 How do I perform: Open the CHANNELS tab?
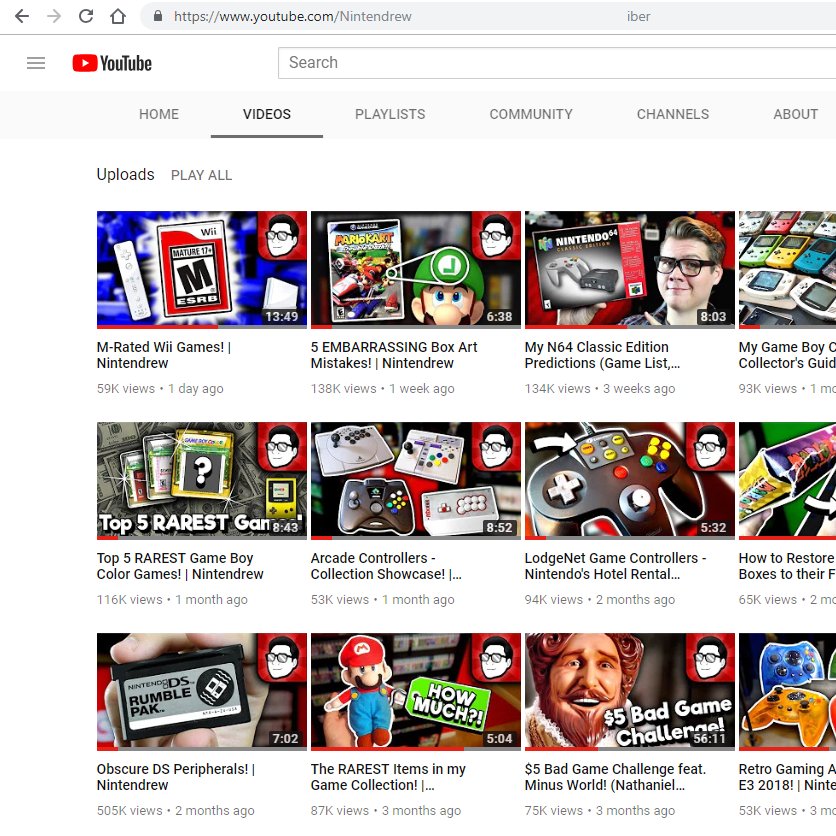(x=673, y=114)
